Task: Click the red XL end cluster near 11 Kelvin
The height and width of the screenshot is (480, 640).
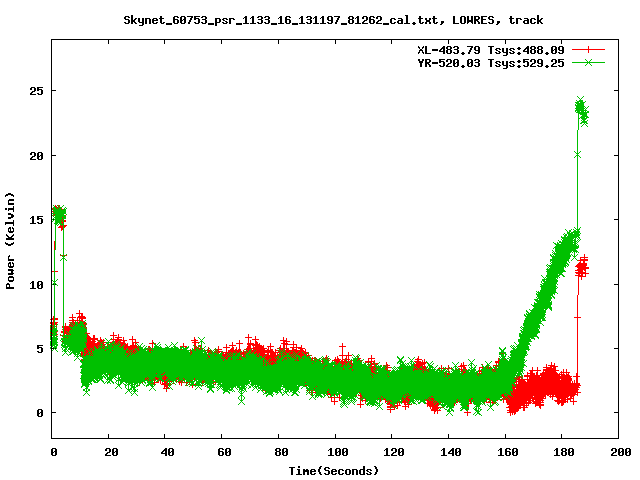Action: tap(582, 267)
